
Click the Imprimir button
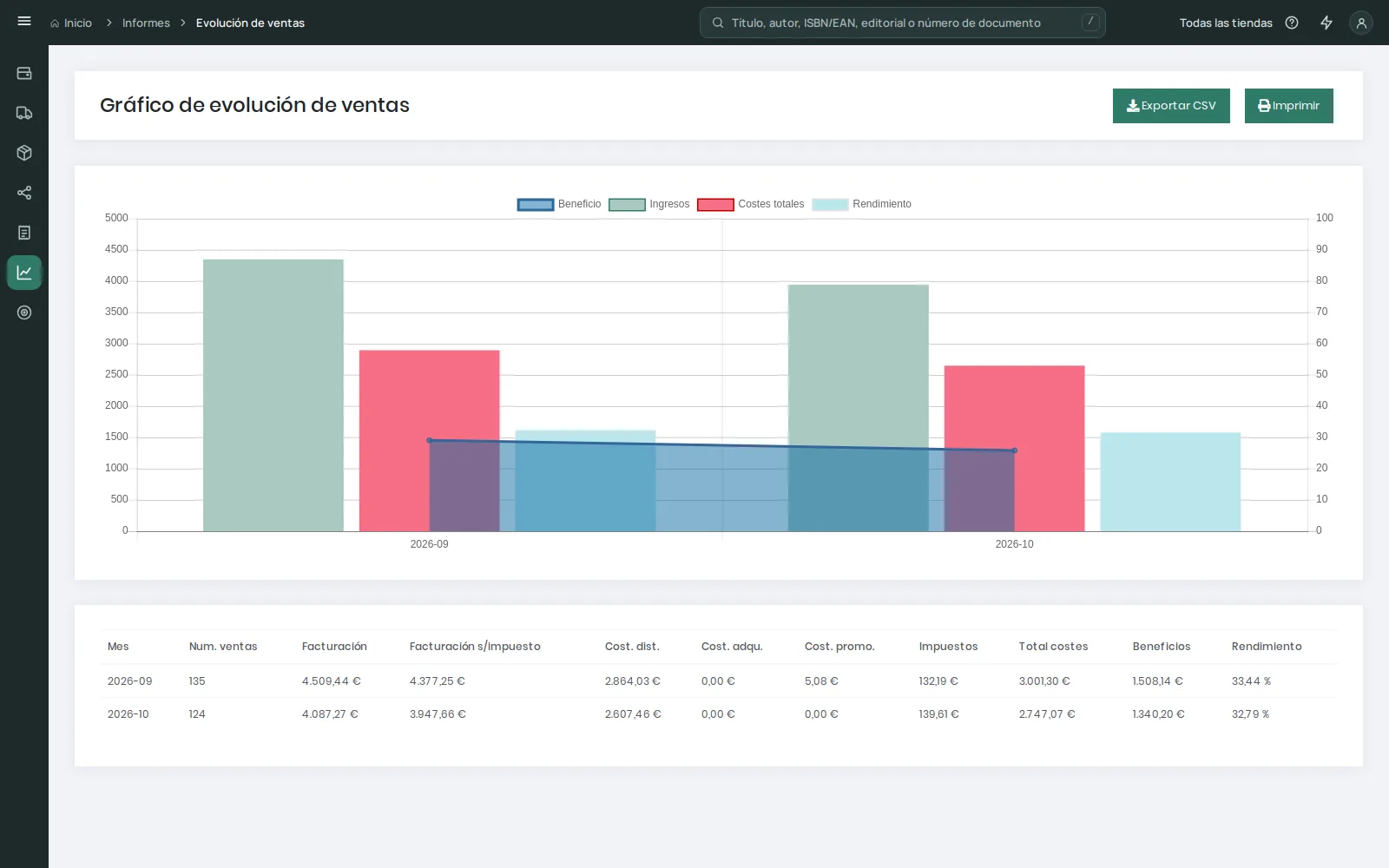pyautogui.click(x=1288, y=106)
